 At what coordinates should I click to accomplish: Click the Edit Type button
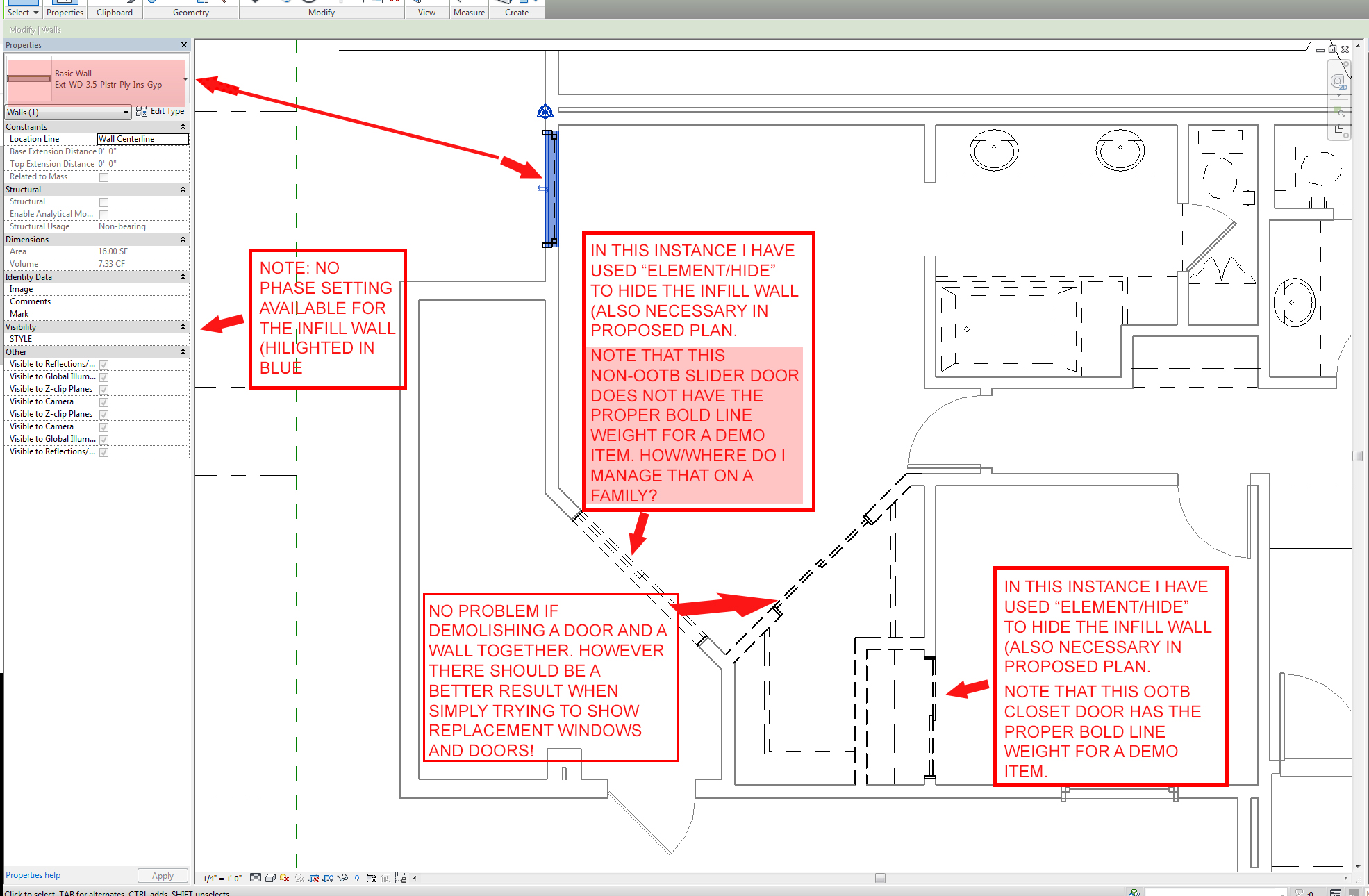pyautogui.click(x=160, y=111)
